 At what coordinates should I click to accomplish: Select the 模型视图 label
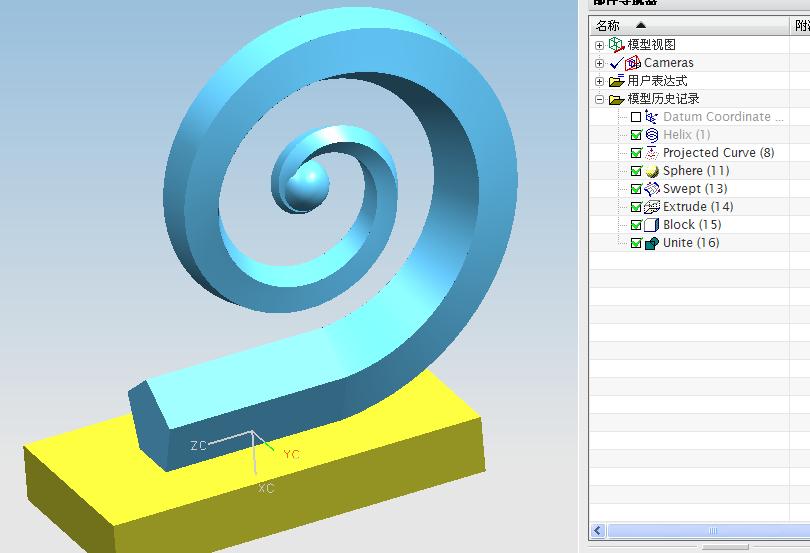point(651,45)
